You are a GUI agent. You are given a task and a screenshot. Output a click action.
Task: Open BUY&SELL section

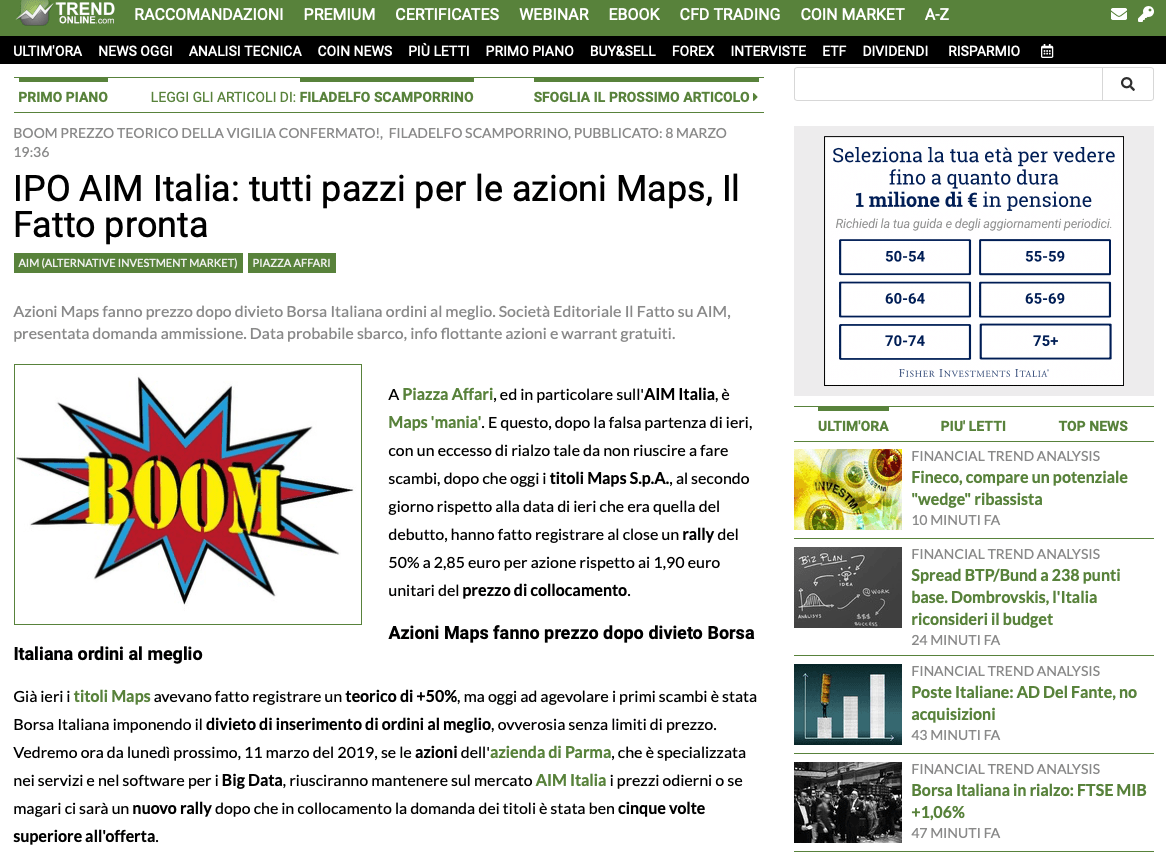pos(622,51)
